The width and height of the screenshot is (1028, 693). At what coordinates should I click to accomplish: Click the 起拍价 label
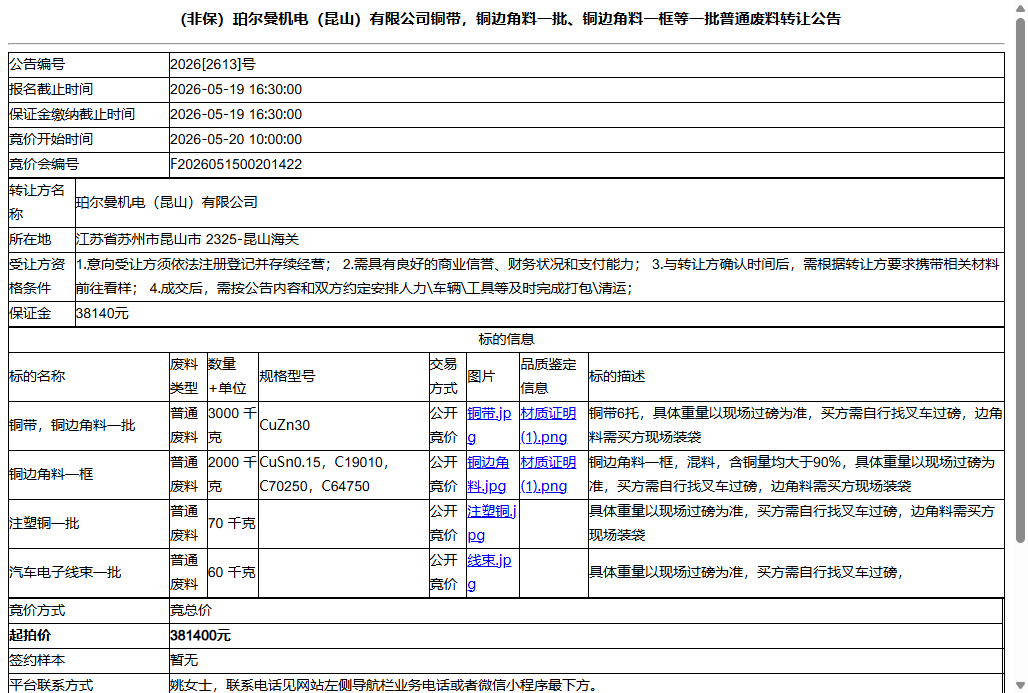coord(30,635)
